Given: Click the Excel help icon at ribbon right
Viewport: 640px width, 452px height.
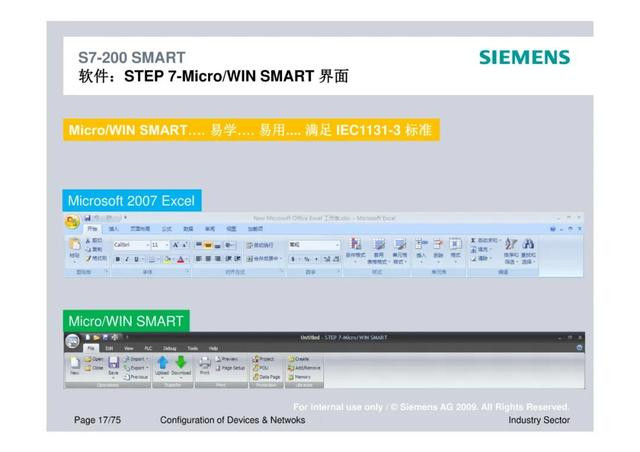Looking at the screenshot, I should pyautogui.click(x=553, y=229).
